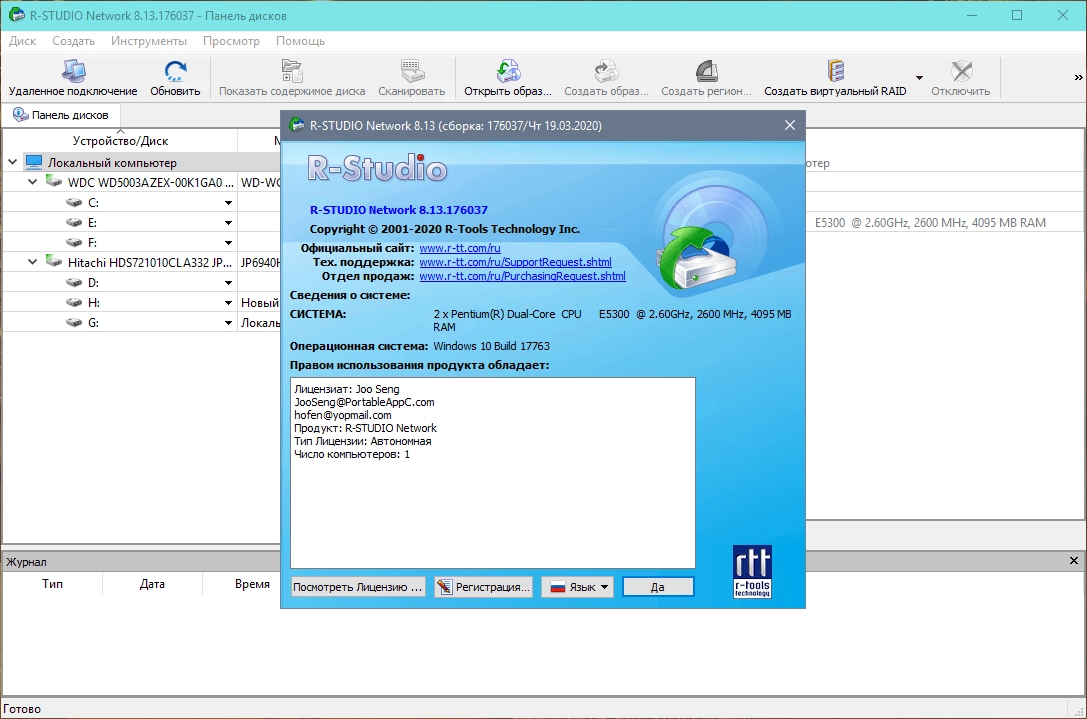Open the Инструменты menu
Screen dimensions: 1087x719
pos(149,41)
